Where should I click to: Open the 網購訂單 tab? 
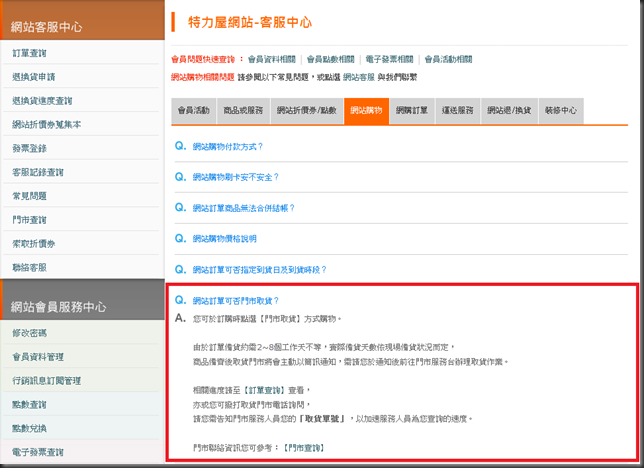(x=411, y=111)
